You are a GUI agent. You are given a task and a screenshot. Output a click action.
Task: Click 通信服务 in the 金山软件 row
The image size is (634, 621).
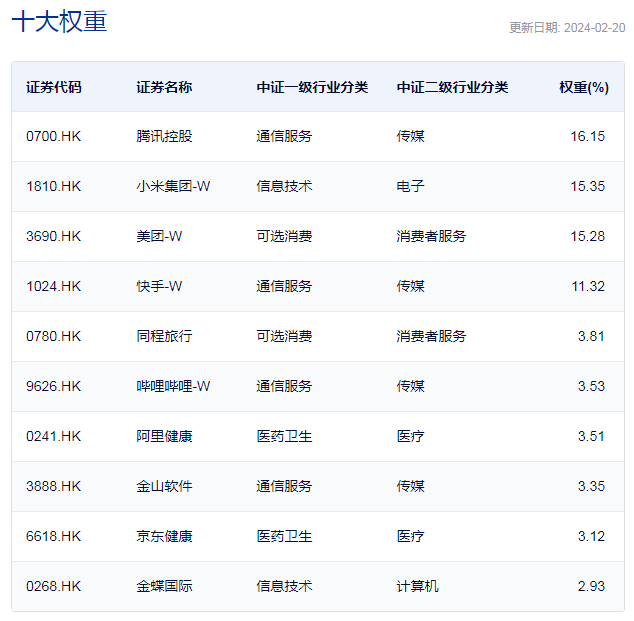(284, 486)
